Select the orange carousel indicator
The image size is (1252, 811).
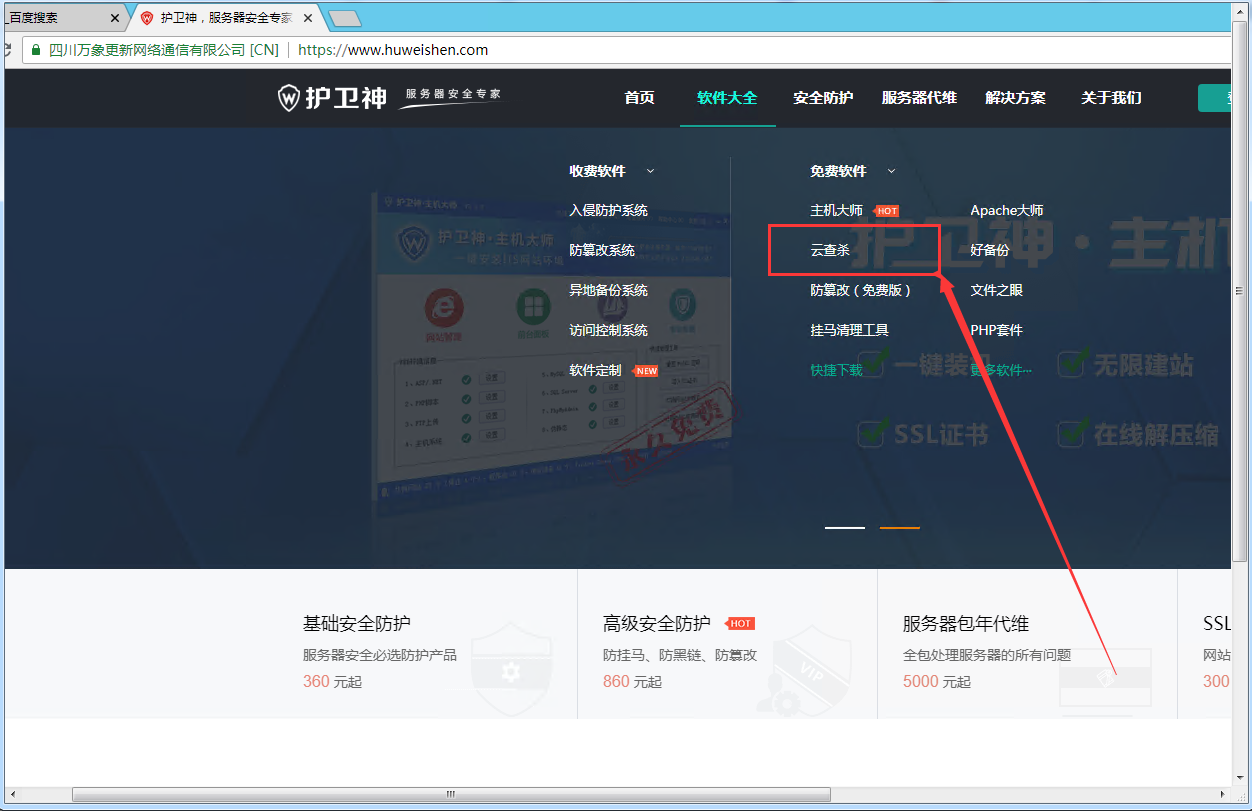tap(900, 527)
